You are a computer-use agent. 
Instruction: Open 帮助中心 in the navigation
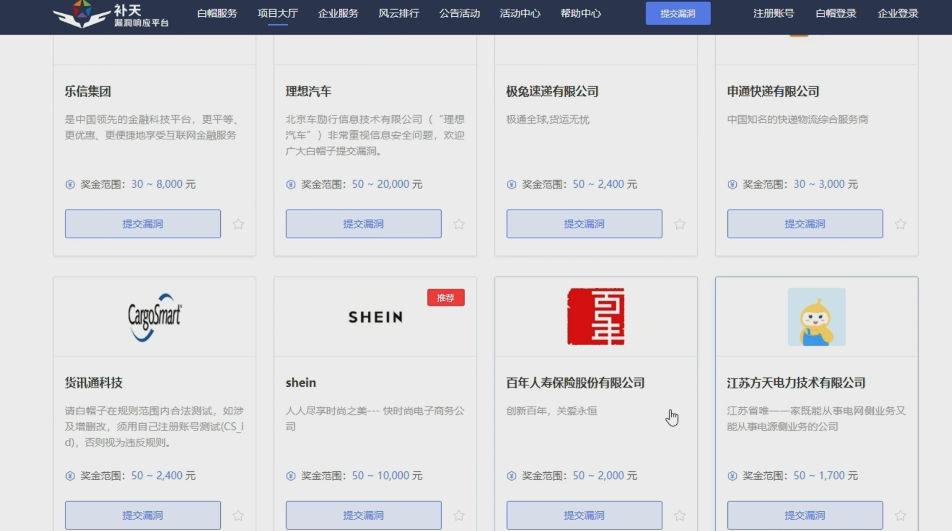coord(580,13)
